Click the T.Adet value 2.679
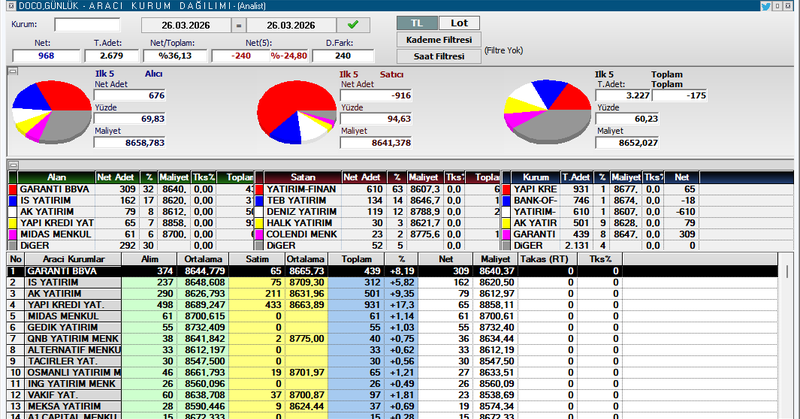This screenshot has width=800, height=419. click(111, 56)
